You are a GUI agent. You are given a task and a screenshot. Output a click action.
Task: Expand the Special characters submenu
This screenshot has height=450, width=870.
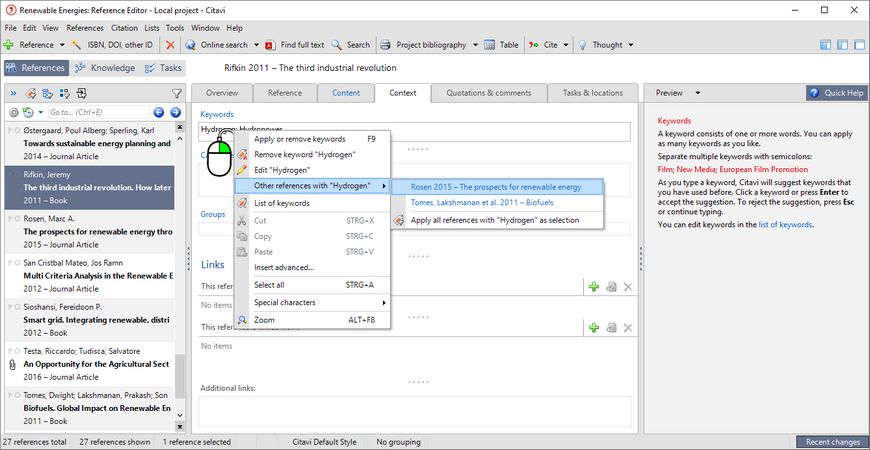(x=312, y=302)
